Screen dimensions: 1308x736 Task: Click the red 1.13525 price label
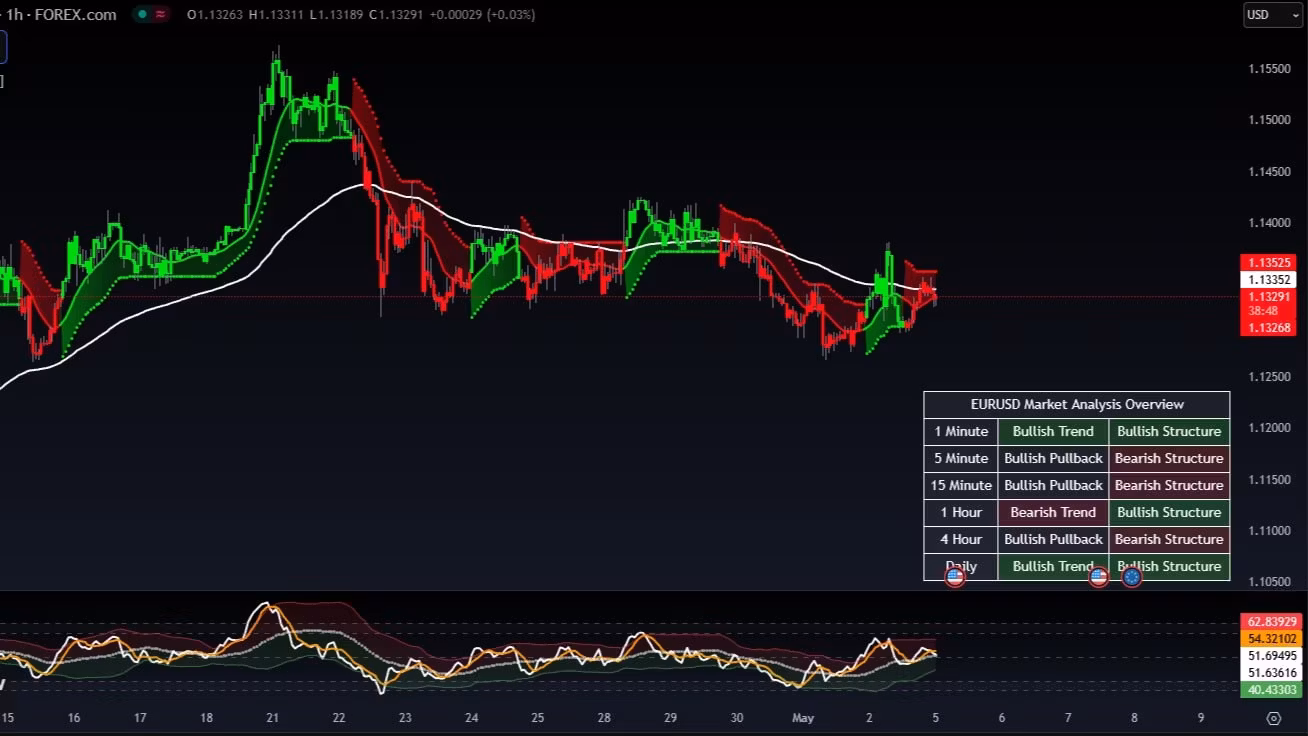[x=1268, y=263]
